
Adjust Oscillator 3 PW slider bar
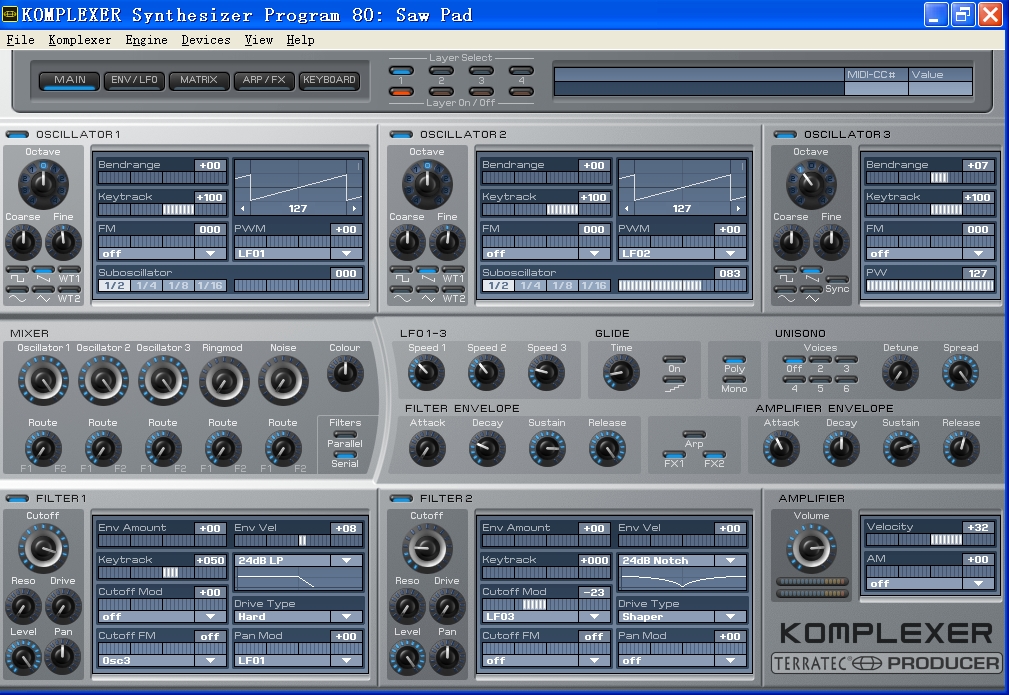coord(929,286)
